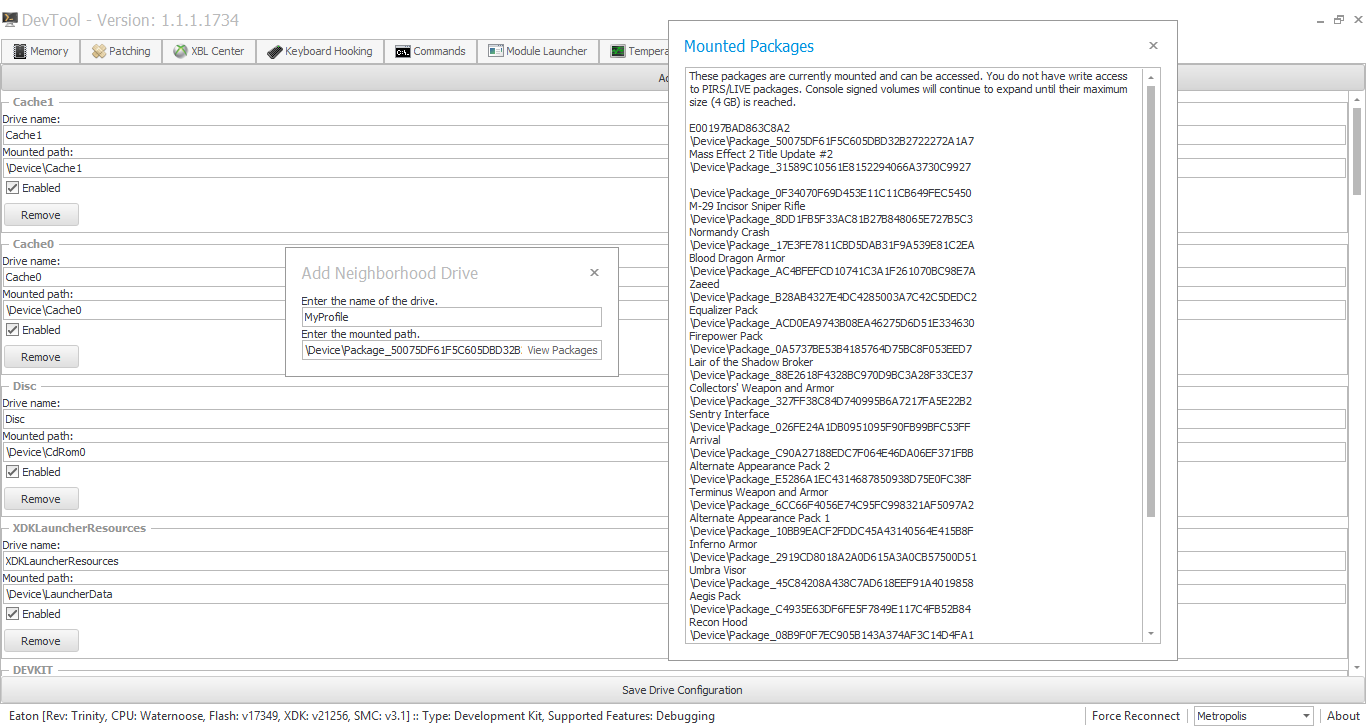Screen dimensions: 1366x728
Task: Restore down the DevTool window
Action: point(1338,19)
